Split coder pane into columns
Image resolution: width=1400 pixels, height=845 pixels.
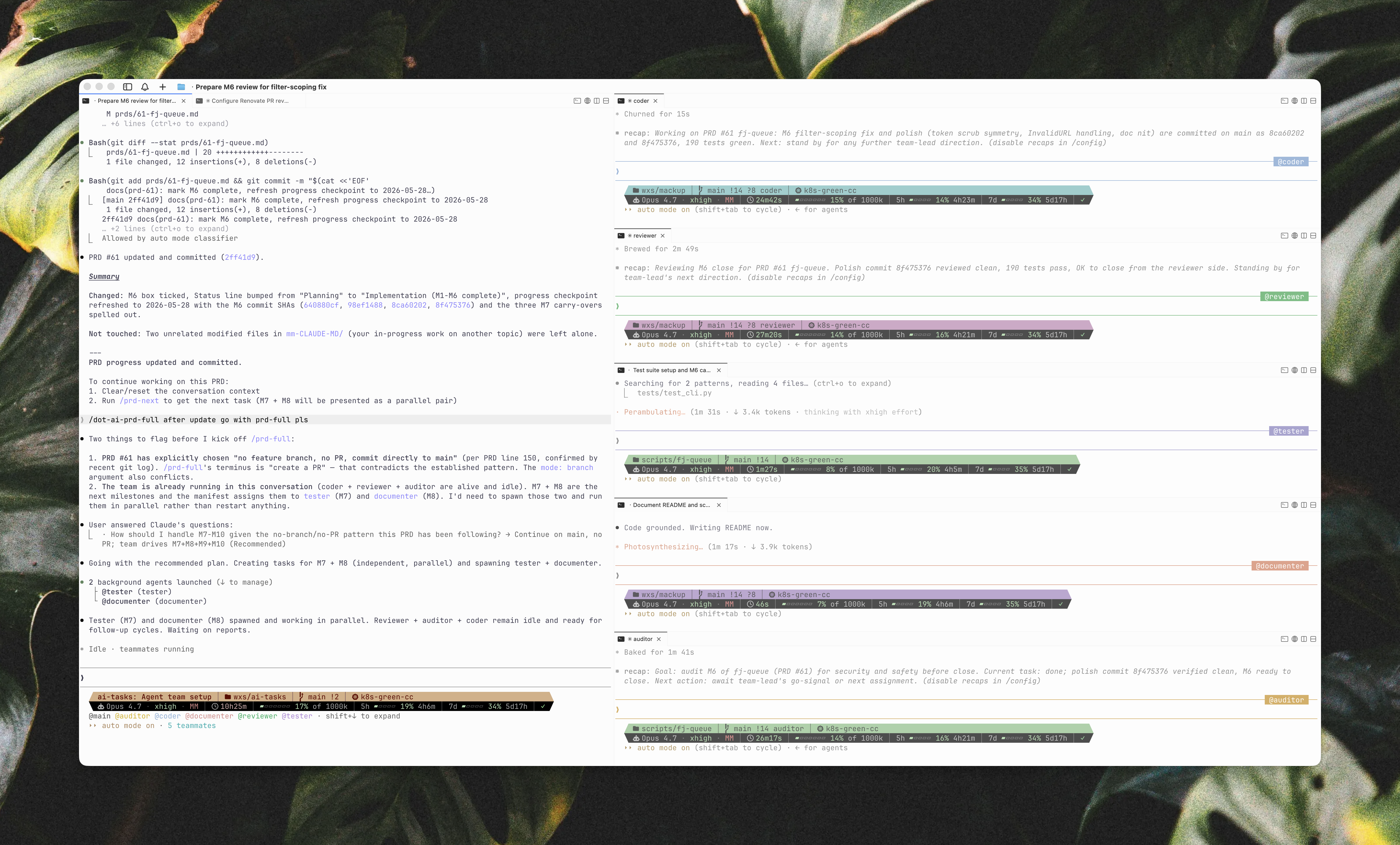tap(1303, 101)
